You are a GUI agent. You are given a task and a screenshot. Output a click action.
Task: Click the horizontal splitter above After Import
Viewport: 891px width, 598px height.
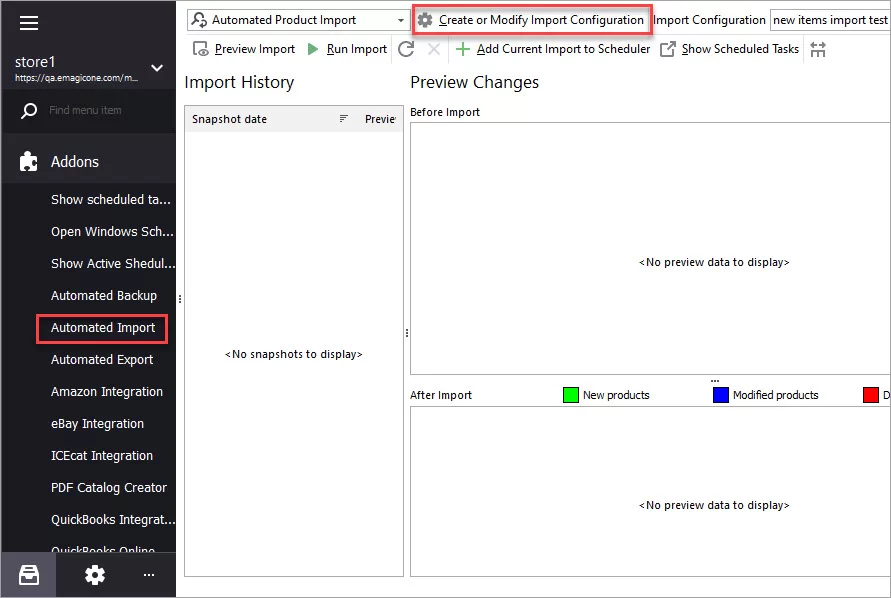point(714,380)
